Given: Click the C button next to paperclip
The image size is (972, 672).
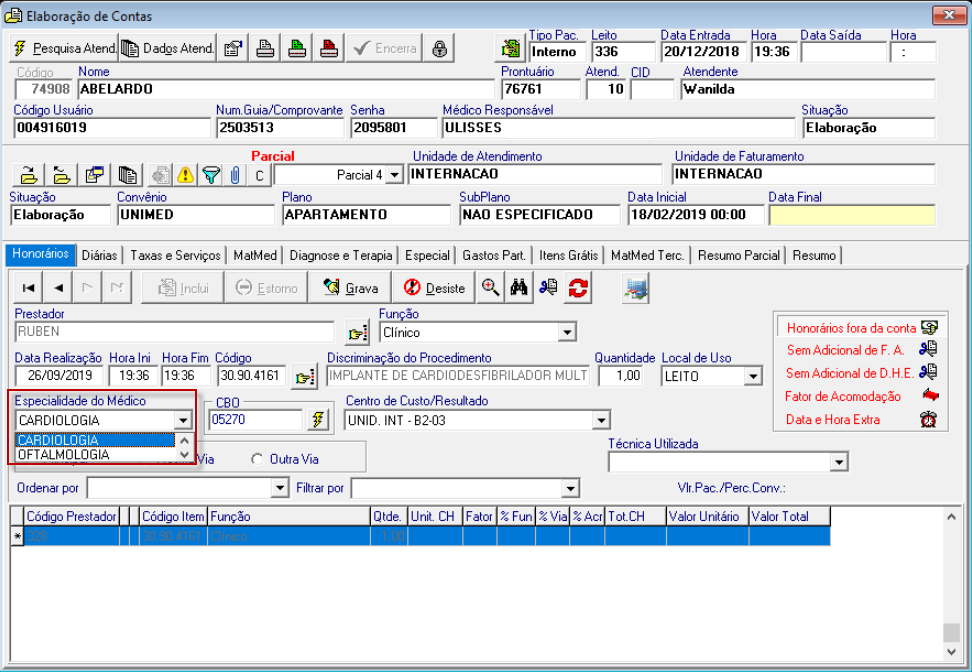Looking at the screenshot, I should [x=259, y=175].
